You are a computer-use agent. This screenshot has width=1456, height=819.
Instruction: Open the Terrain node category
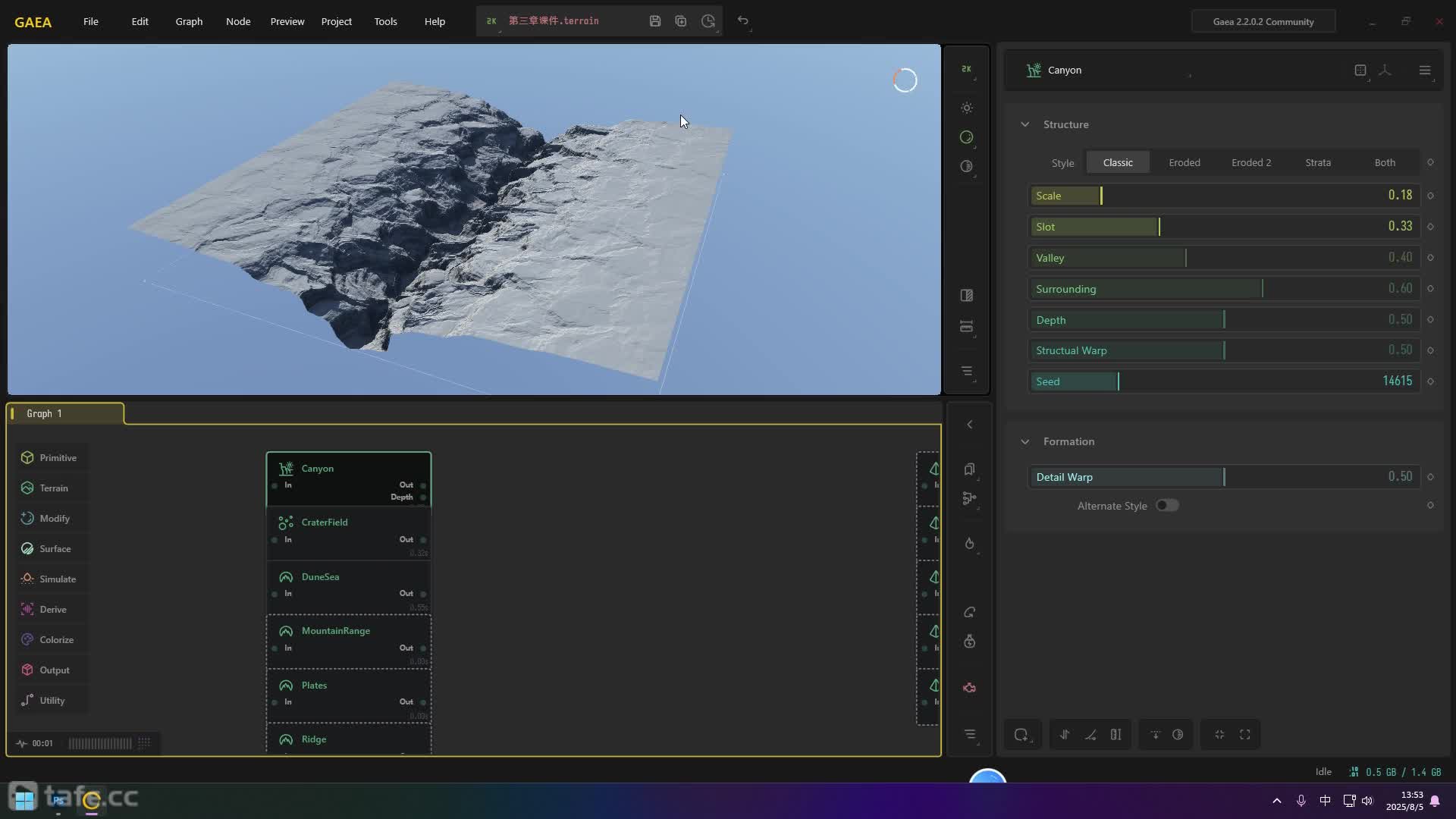(x=53, y=488)
